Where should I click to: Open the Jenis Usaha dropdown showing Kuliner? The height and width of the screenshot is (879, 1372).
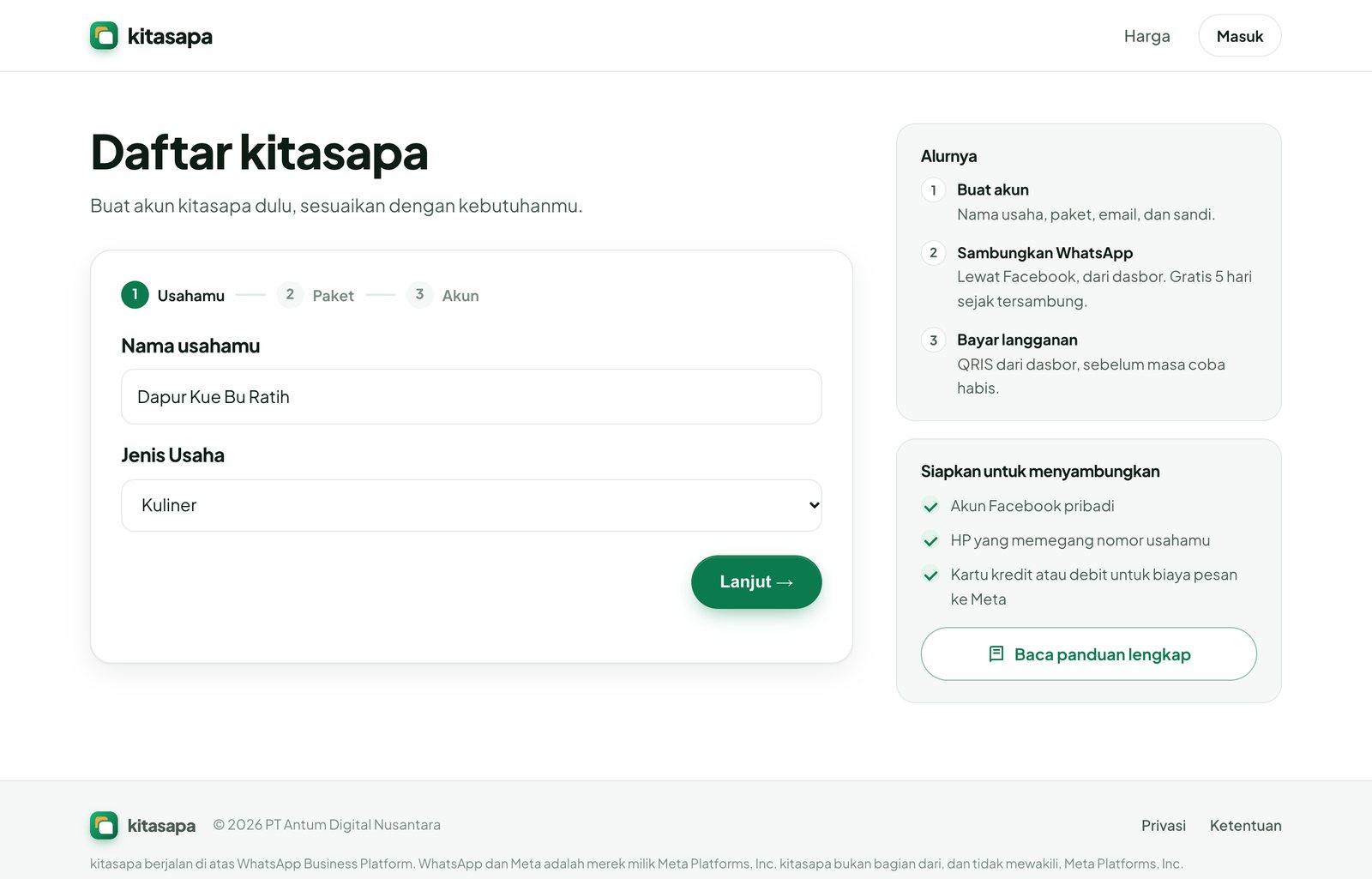472,505
